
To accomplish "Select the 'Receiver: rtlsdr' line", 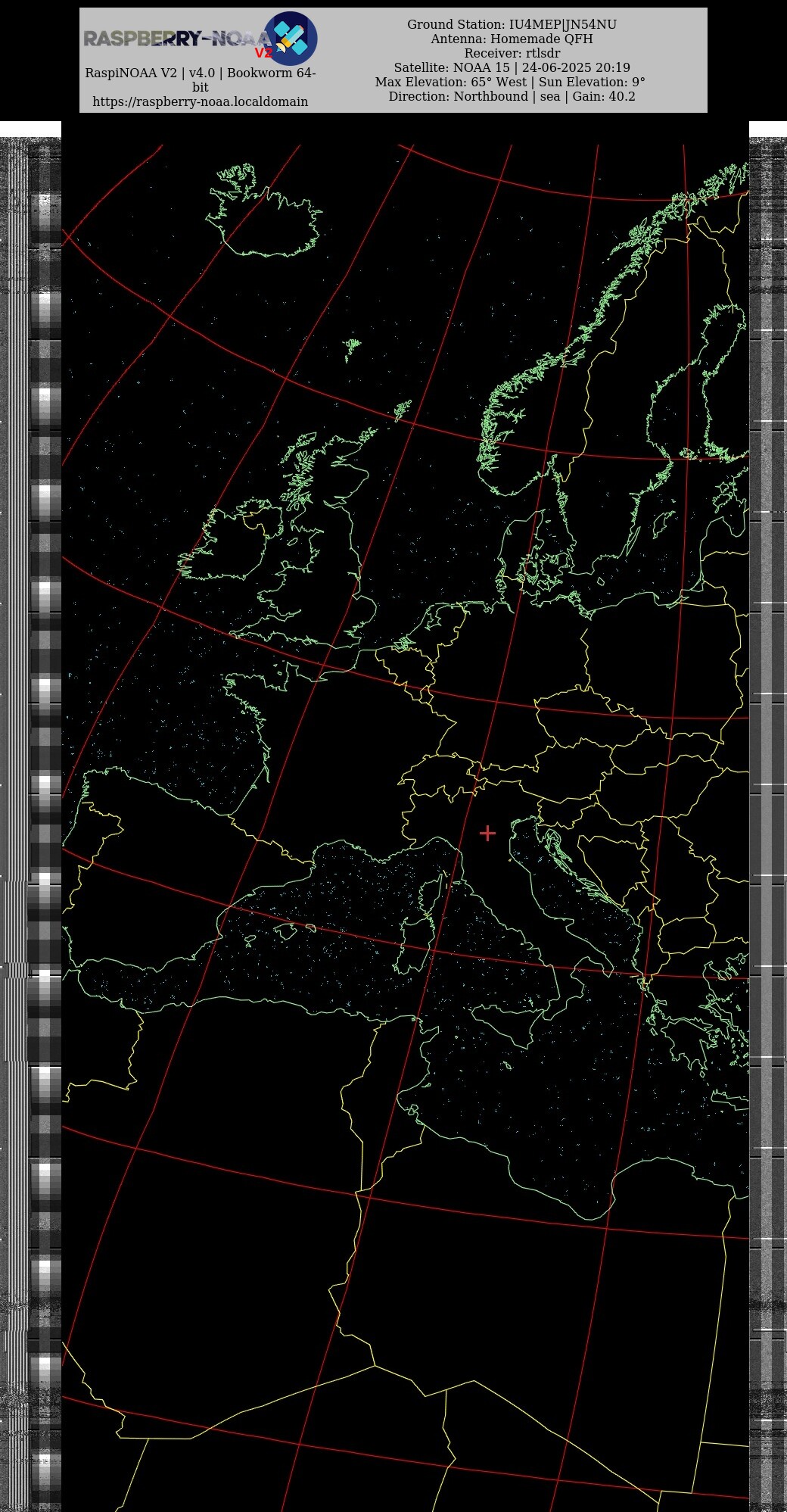I will point(512,53).
